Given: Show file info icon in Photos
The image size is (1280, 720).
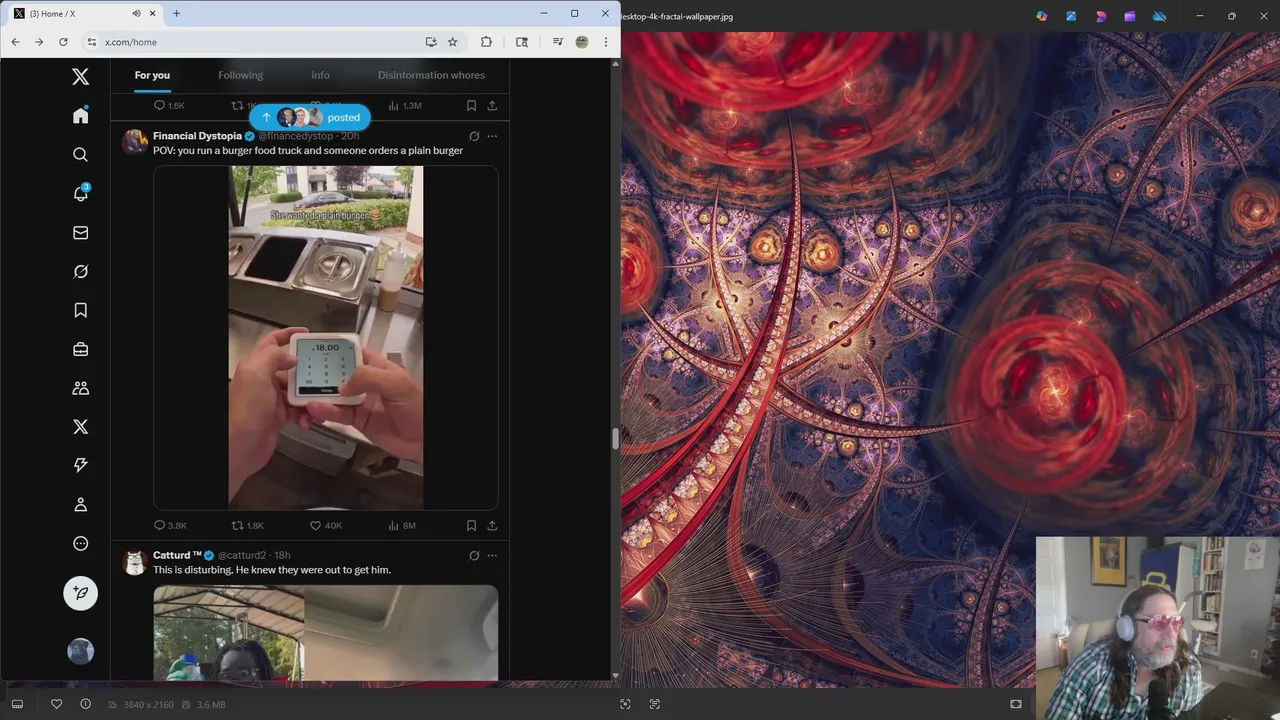Looking at the screenshot, I should point(85,704).
